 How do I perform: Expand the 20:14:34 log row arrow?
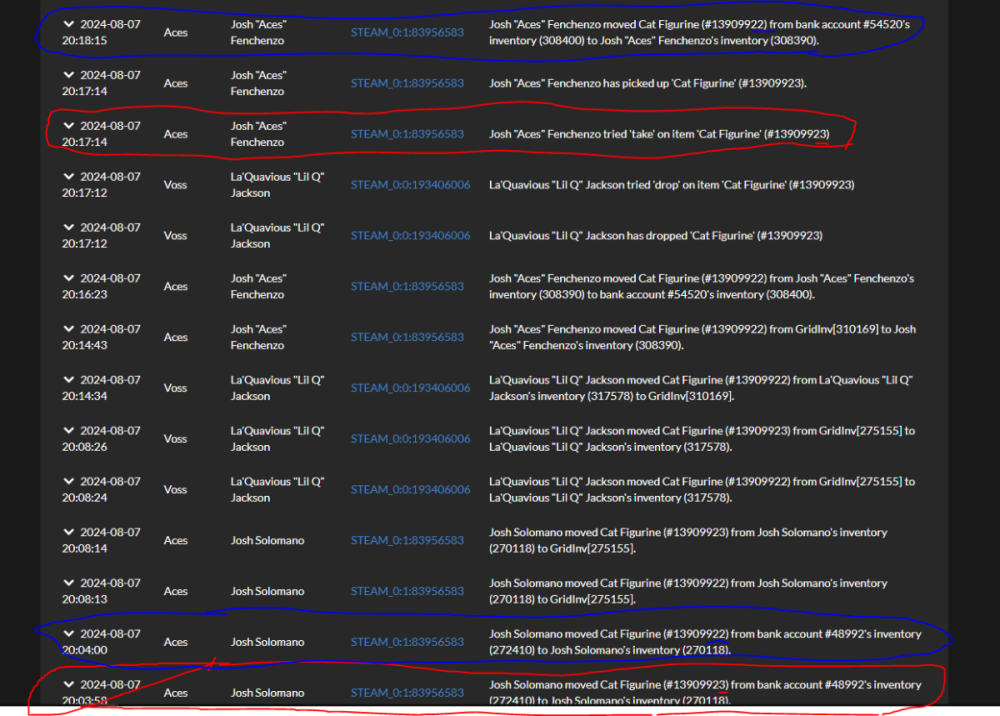point(68,380)
